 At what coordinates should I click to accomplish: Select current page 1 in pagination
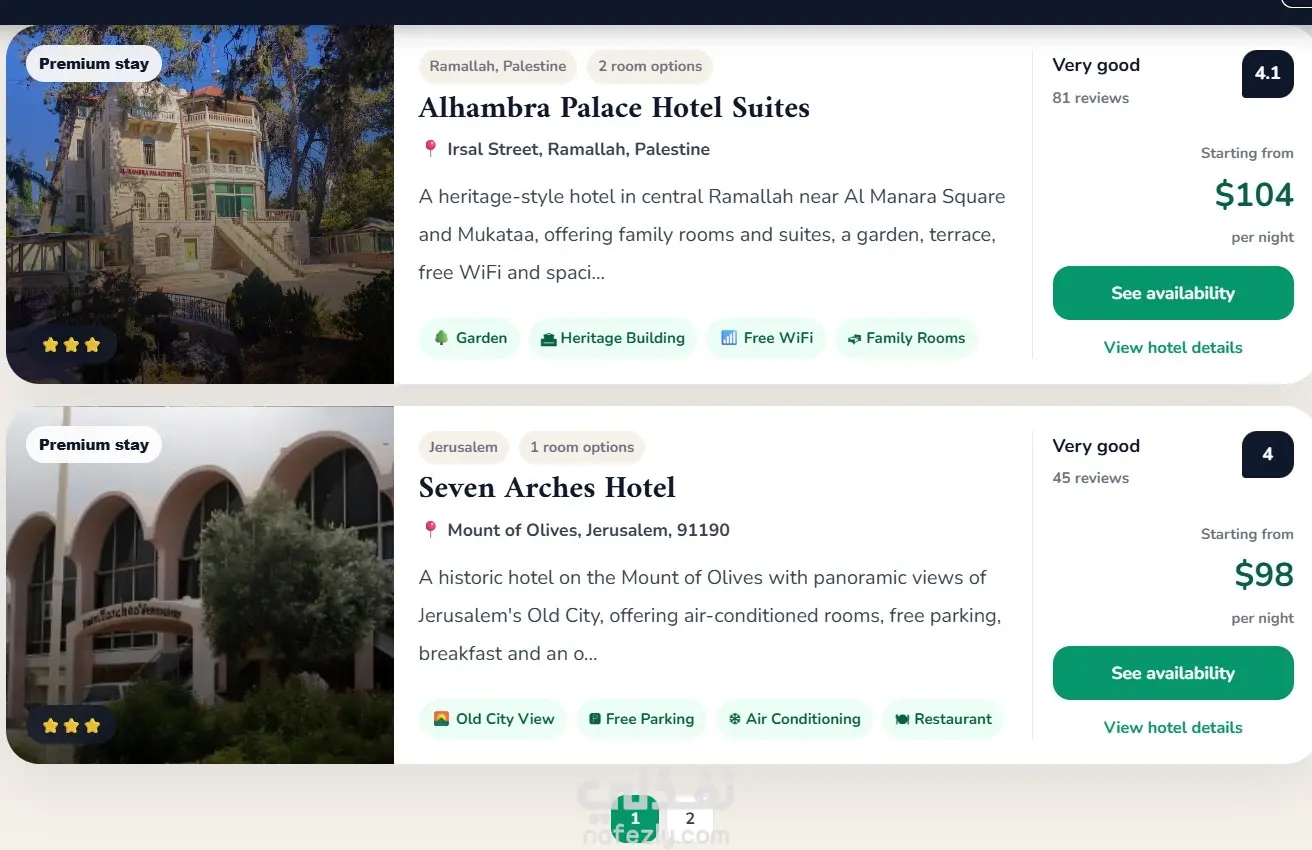point(635,819)
